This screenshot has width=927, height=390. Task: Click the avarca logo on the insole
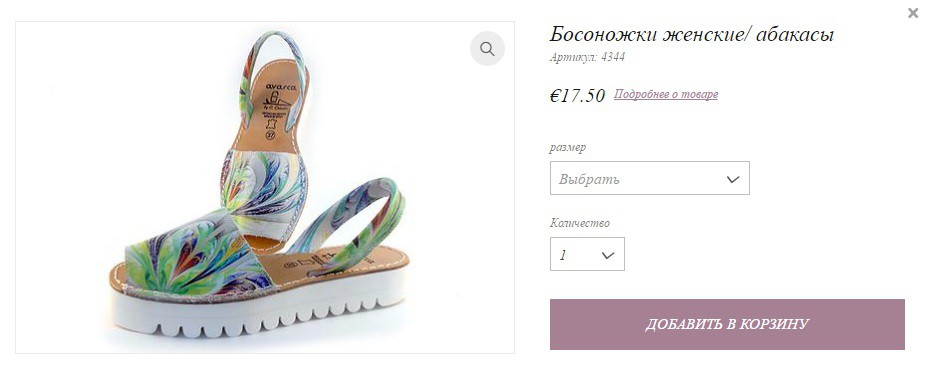tap(277, 87)
